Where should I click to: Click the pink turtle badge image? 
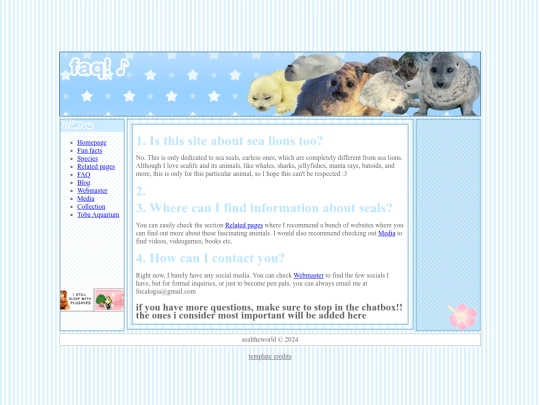109,300
